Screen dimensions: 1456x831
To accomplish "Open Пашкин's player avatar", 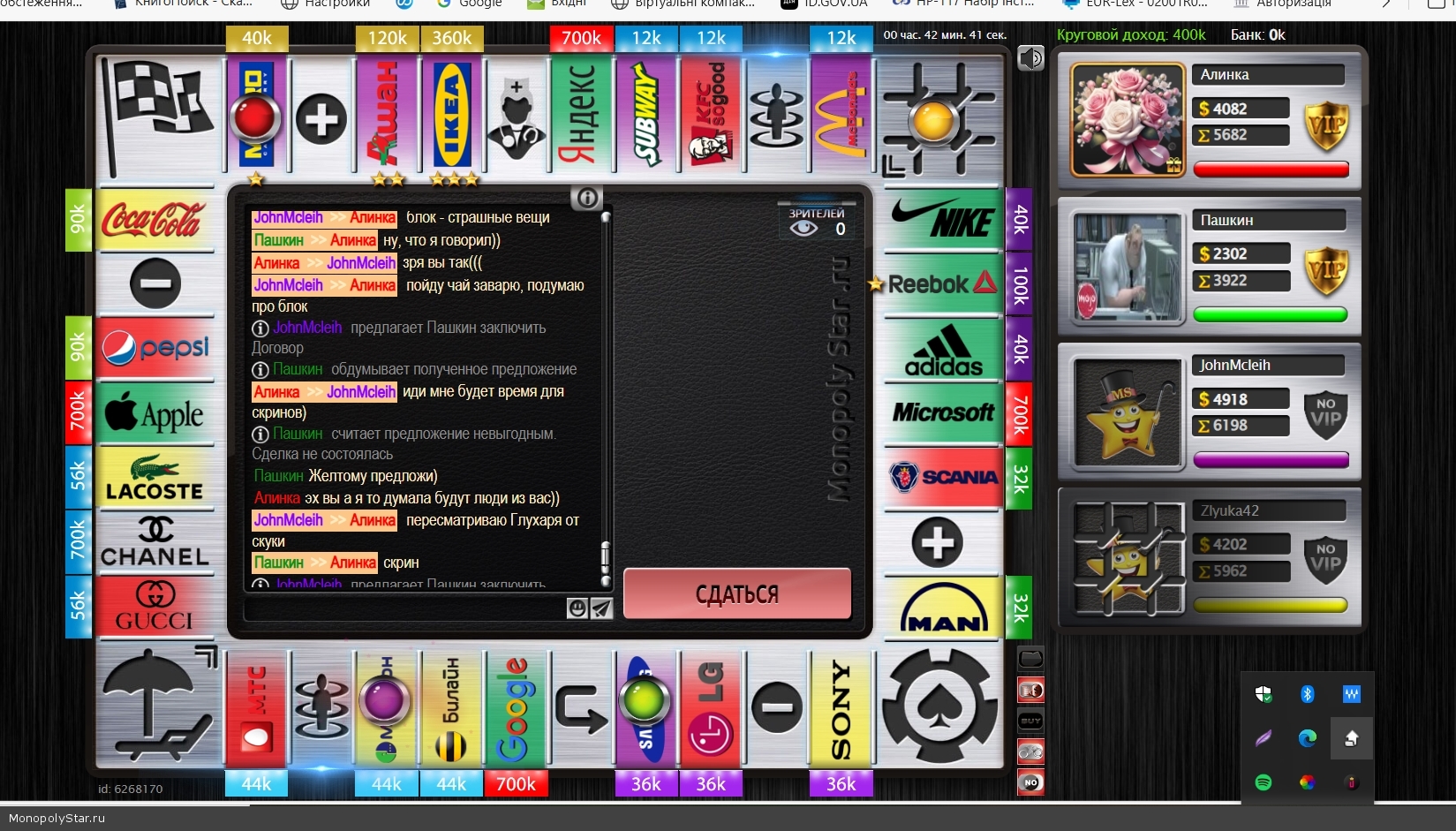I will pos(1127,266).
